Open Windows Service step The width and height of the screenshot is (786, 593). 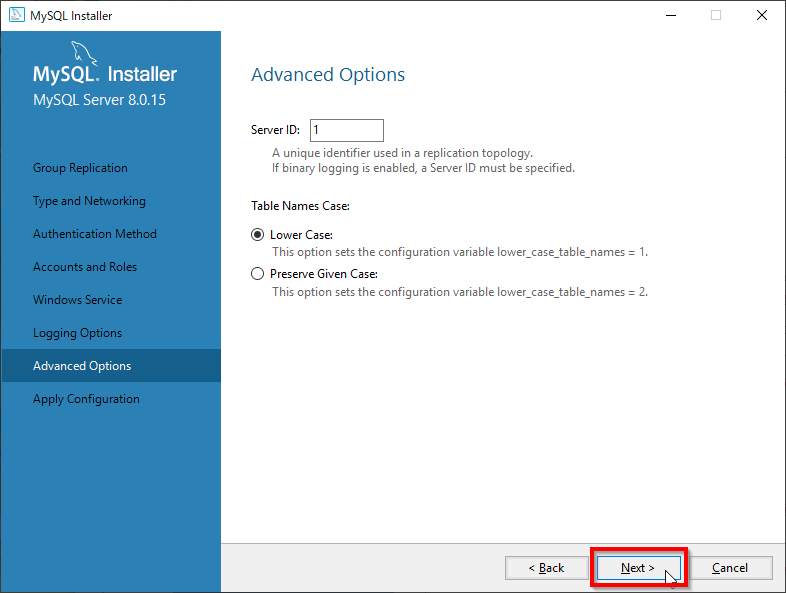78,300
